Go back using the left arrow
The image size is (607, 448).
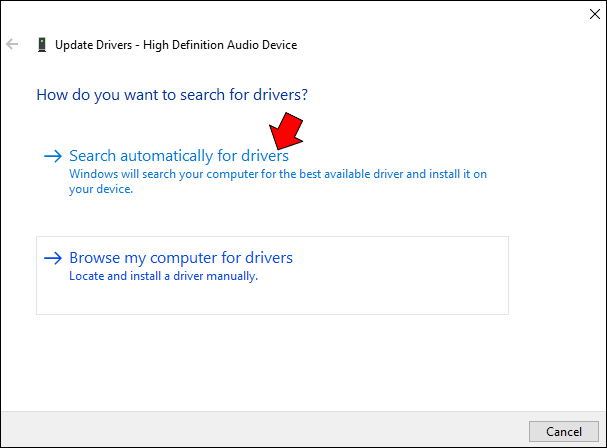point(12,44)
